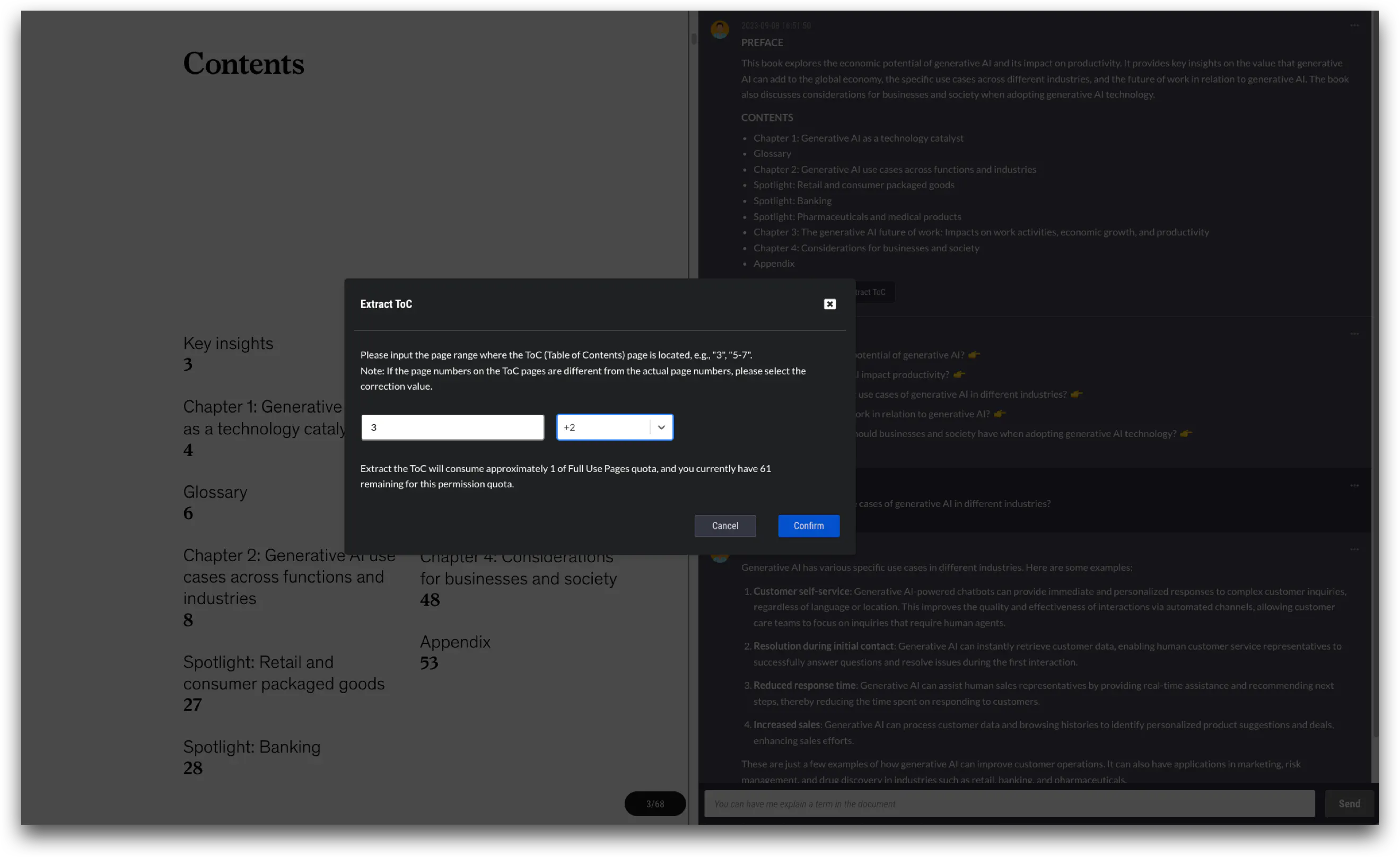Select the suggested question about potential of generative AI

click(x=910, y=355)
